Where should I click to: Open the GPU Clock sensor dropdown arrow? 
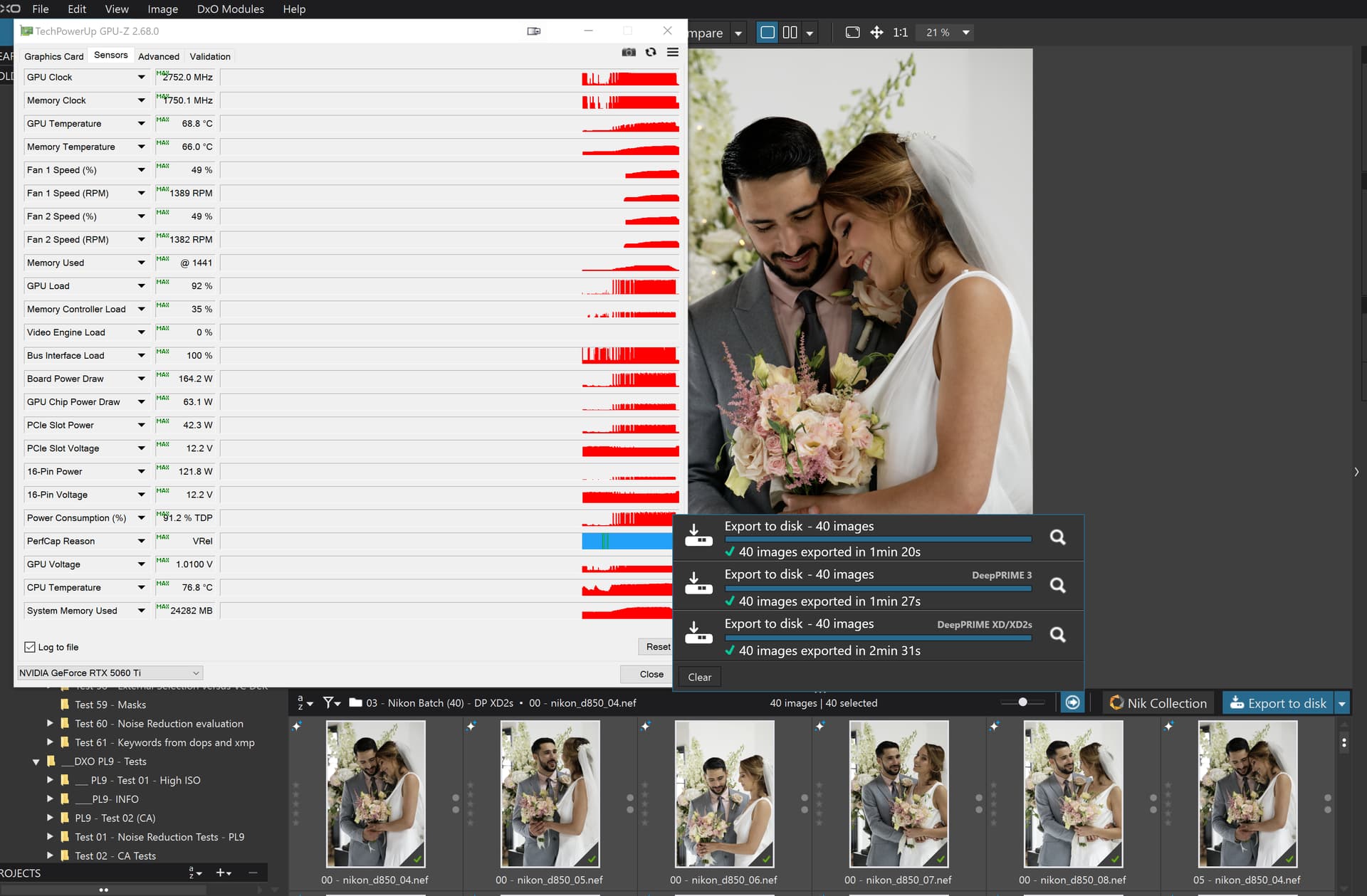(141, 77)
